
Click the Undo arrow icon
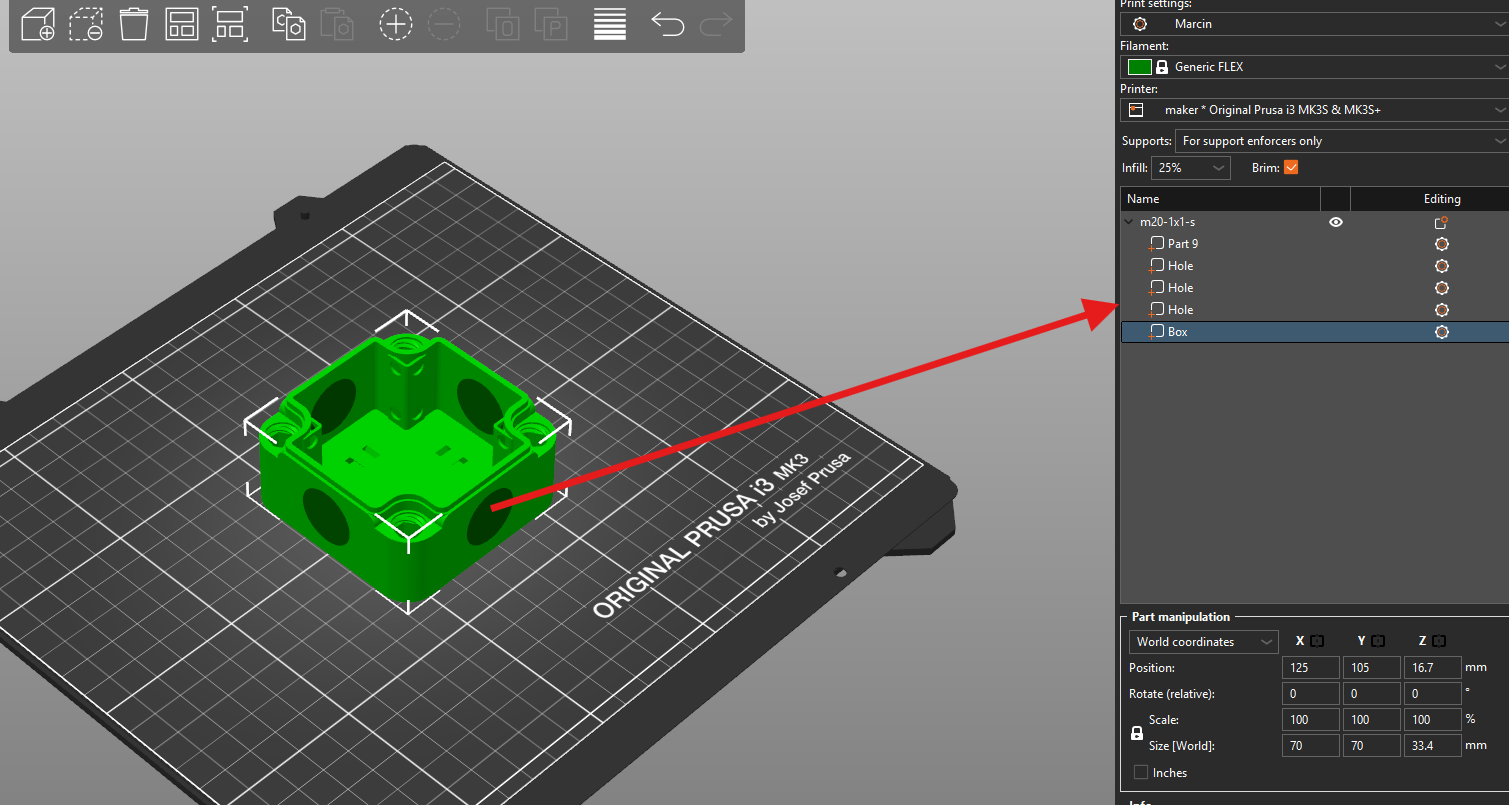[x=667, y=24]
